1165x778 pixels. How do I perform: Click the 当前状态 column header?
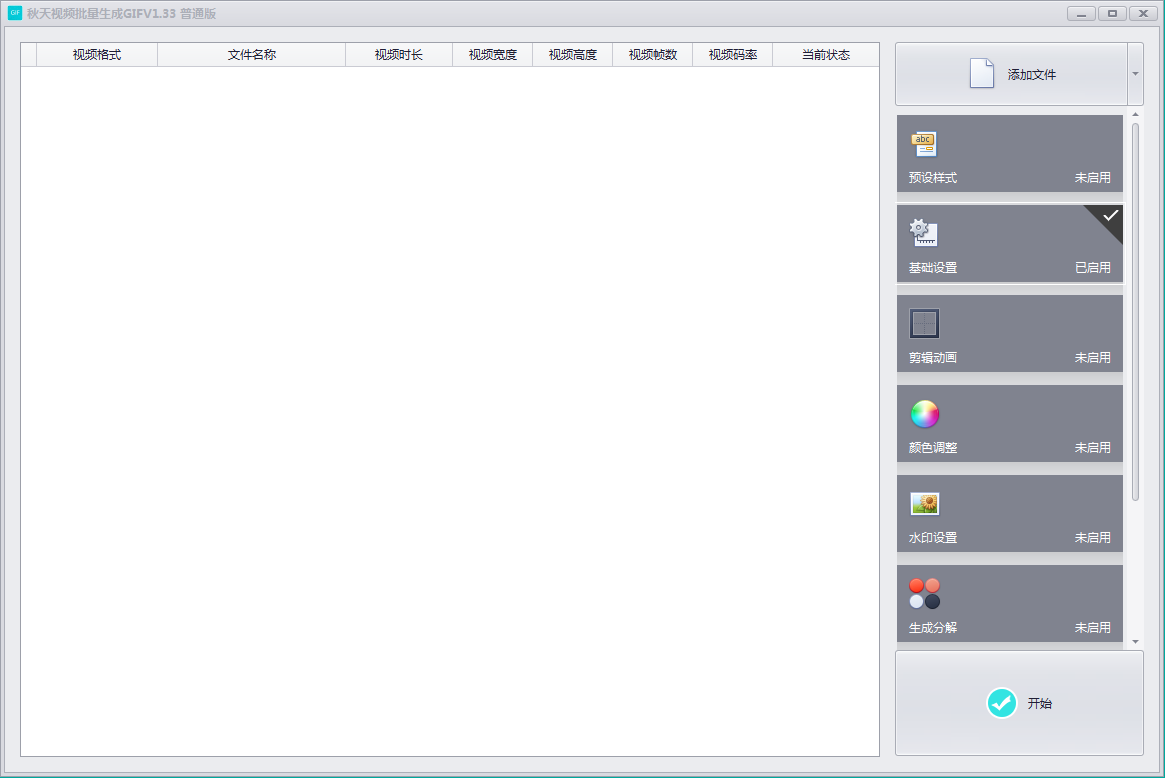pyautogui.click(x=825, y=55)
